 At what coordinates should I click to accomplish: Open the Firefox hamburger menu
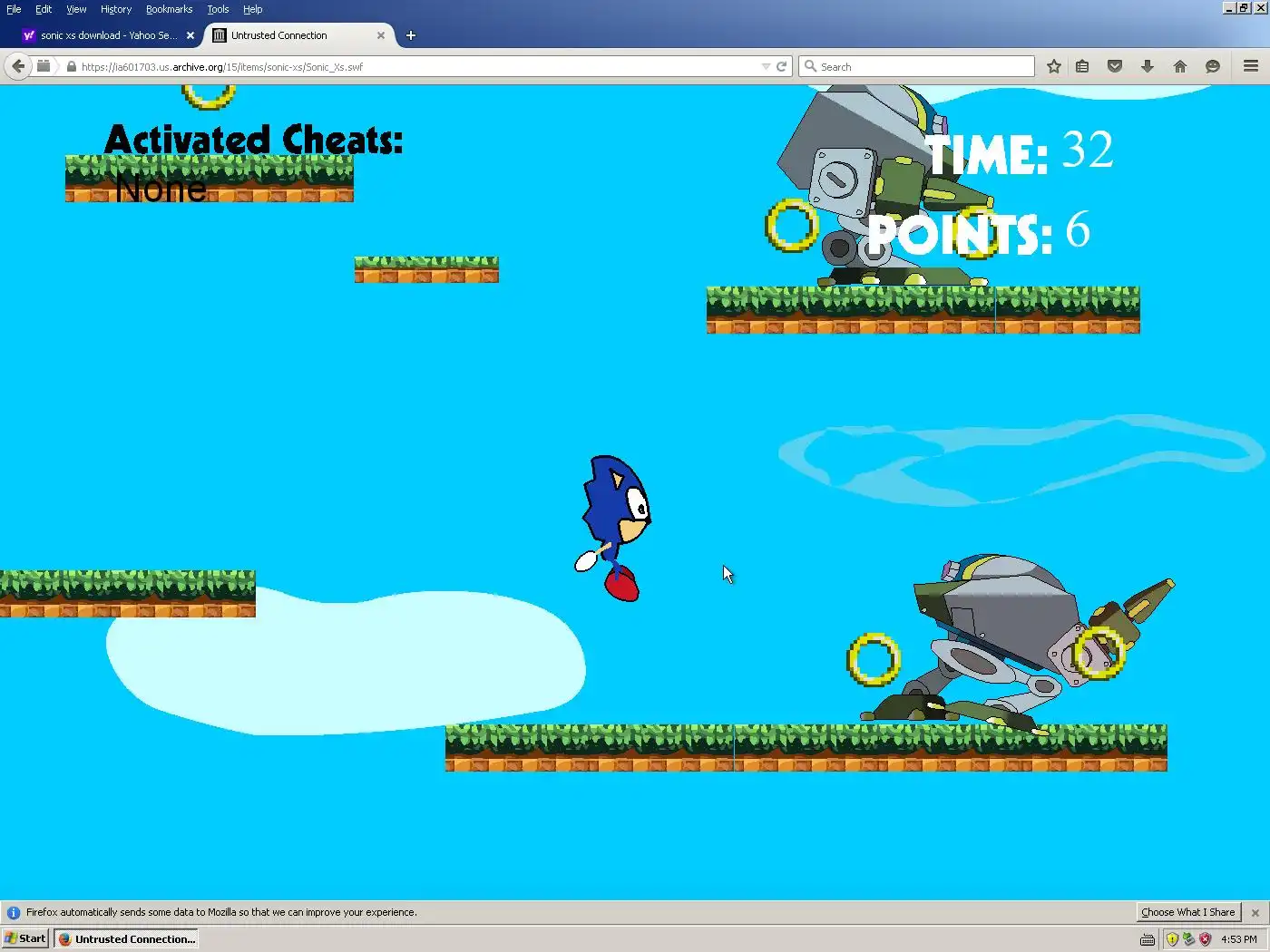click(1251, 66)
